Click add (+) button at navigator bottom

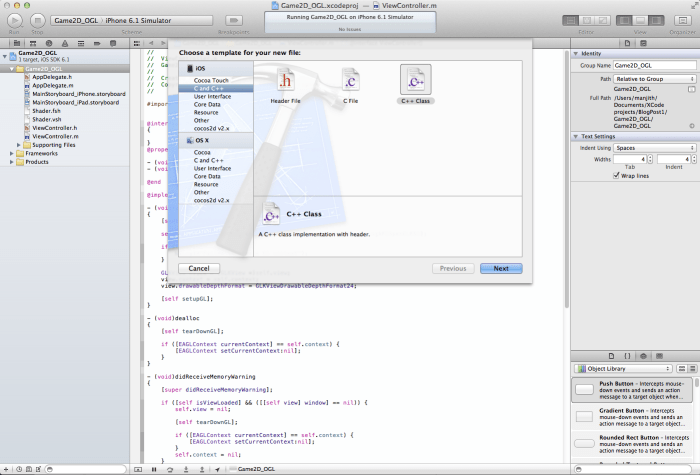[6, 469]
